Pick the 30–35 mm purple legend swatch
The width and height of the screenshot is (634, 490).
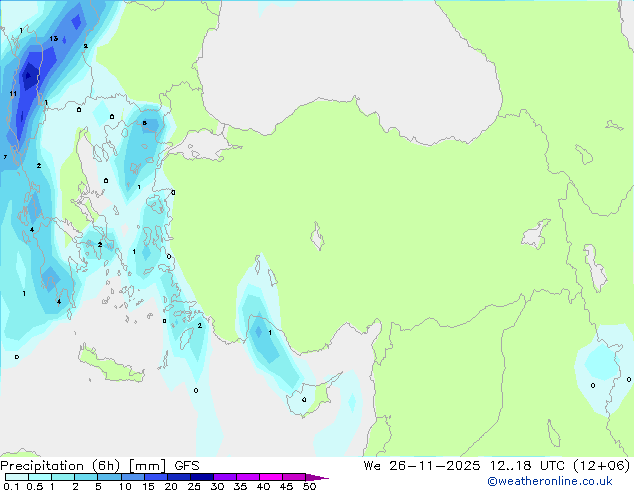[x=225, y=477]
